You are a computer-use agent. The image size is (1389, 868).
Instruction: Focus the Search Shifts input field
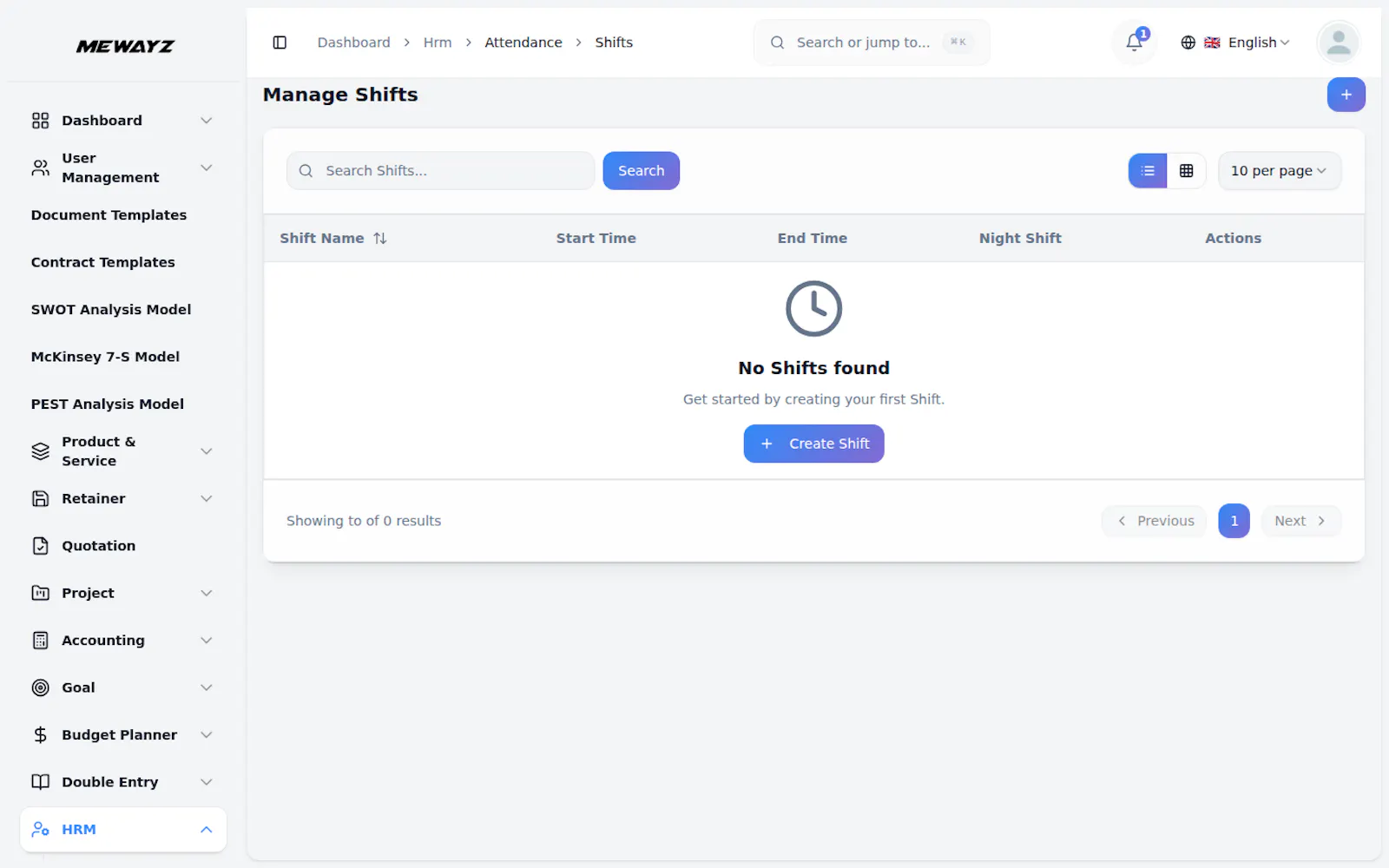pyautogui.click(x=440, y=171)
